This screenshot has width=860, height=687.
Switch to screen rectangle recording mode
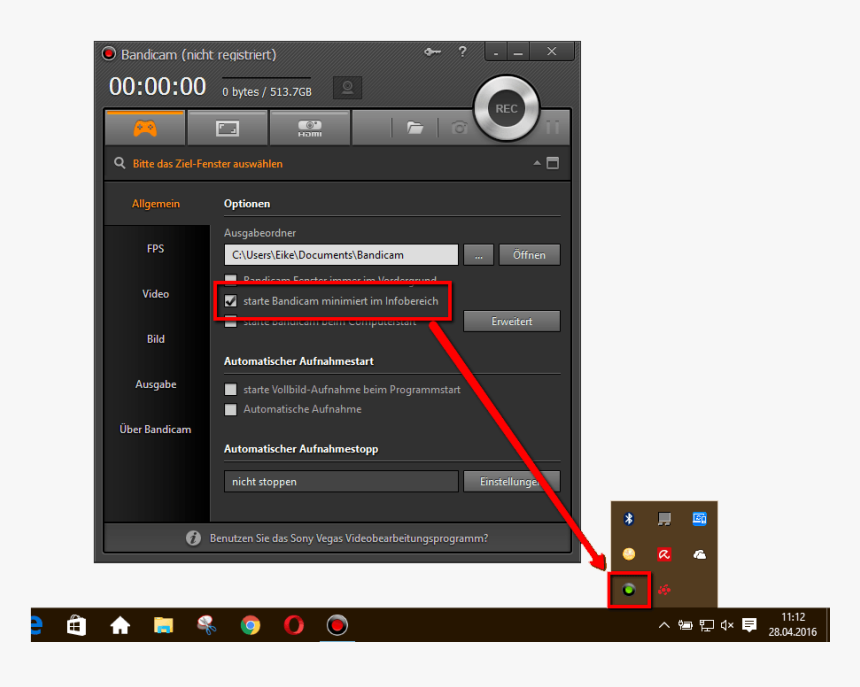coord(228,128)
